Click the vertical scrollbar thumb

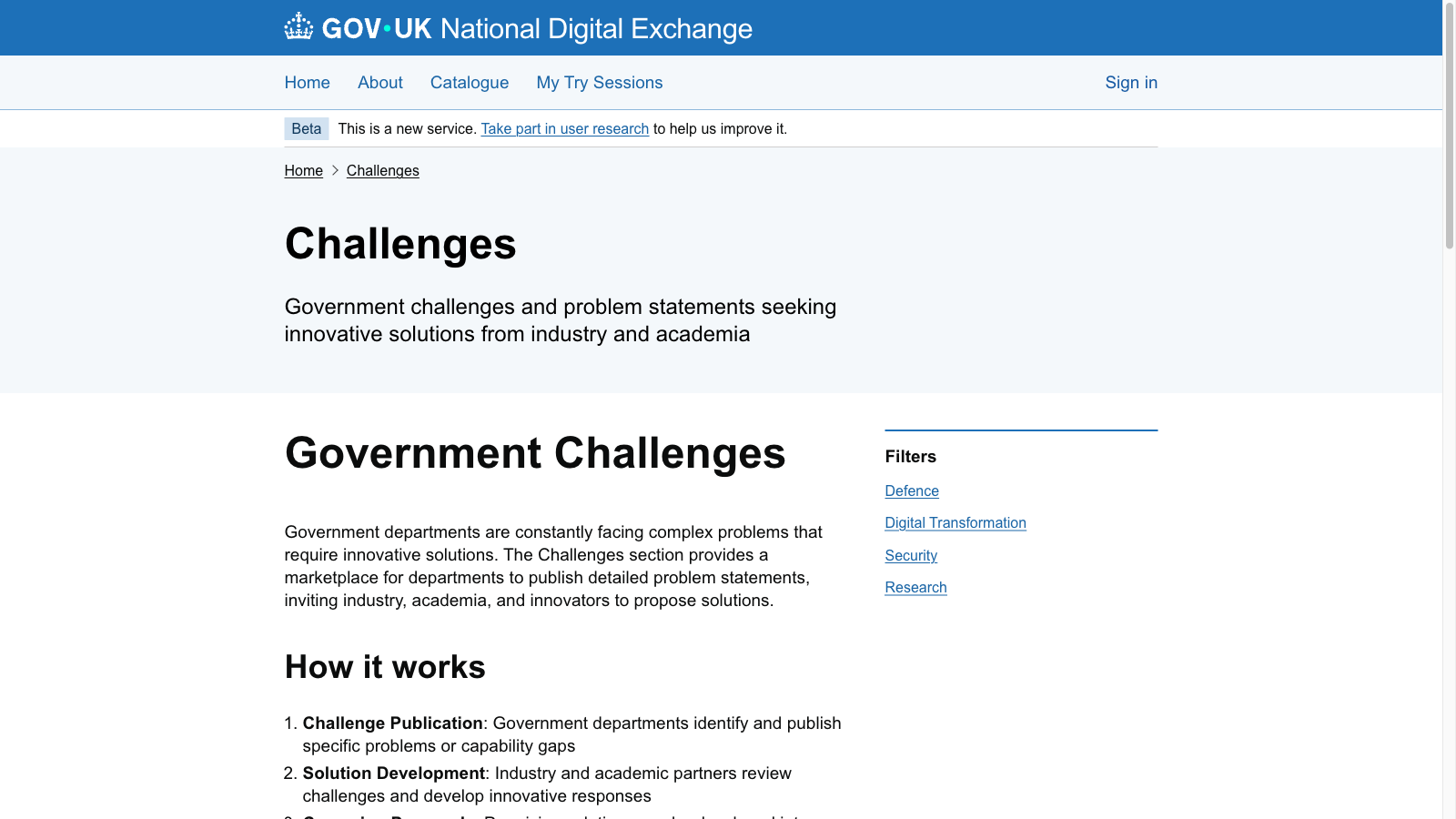pos(1450,126)
